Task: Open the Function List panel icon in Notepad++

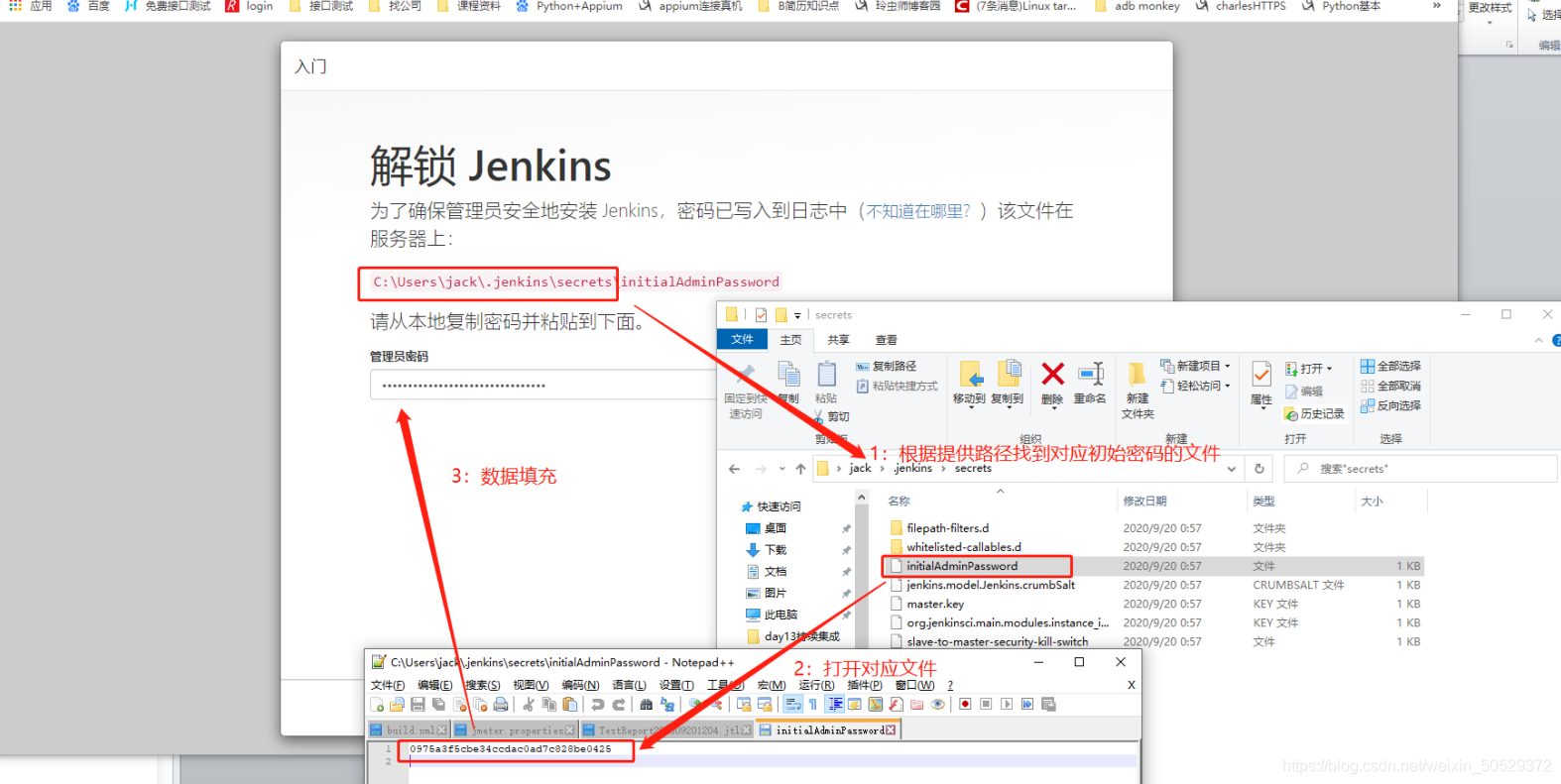Action: click(x=897, y=705)
